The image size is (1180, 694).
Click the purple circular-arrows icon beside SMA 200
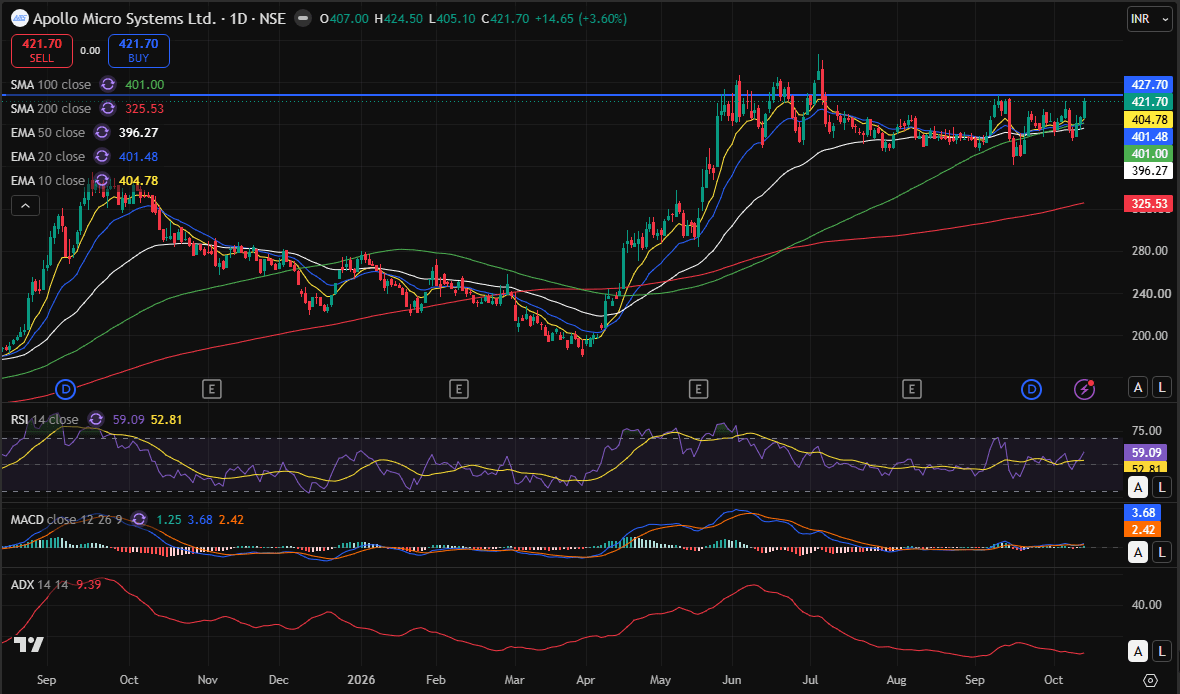108,108
